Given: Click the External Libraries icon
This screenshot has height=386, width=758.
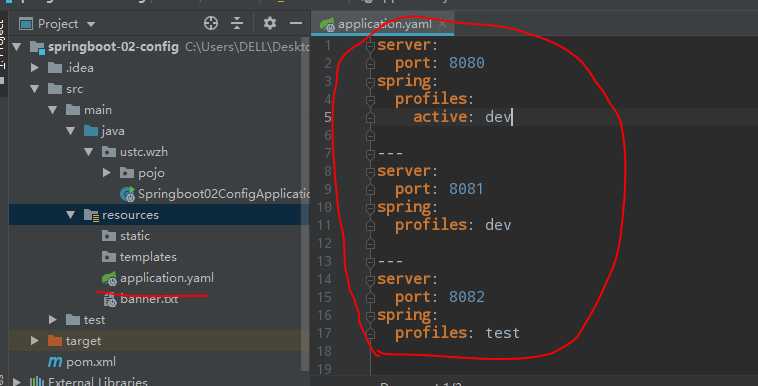Looking at the screenshot, I should [x=37, y=382].
